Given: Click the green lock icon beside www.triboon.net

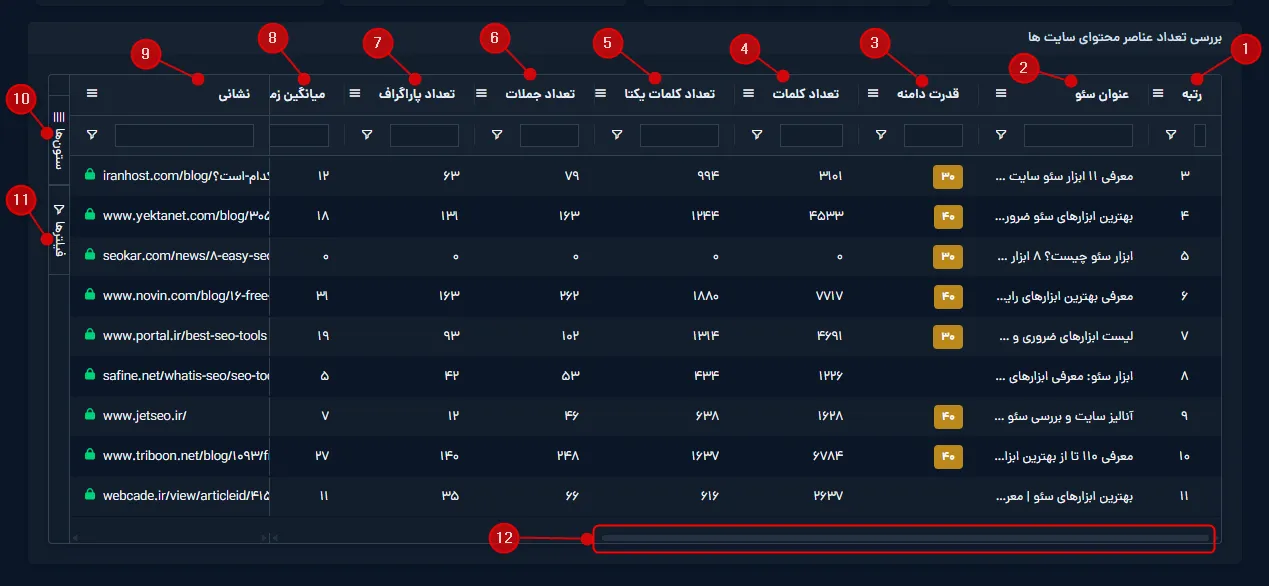Looking at the screenshot, I should pos(90,455).
